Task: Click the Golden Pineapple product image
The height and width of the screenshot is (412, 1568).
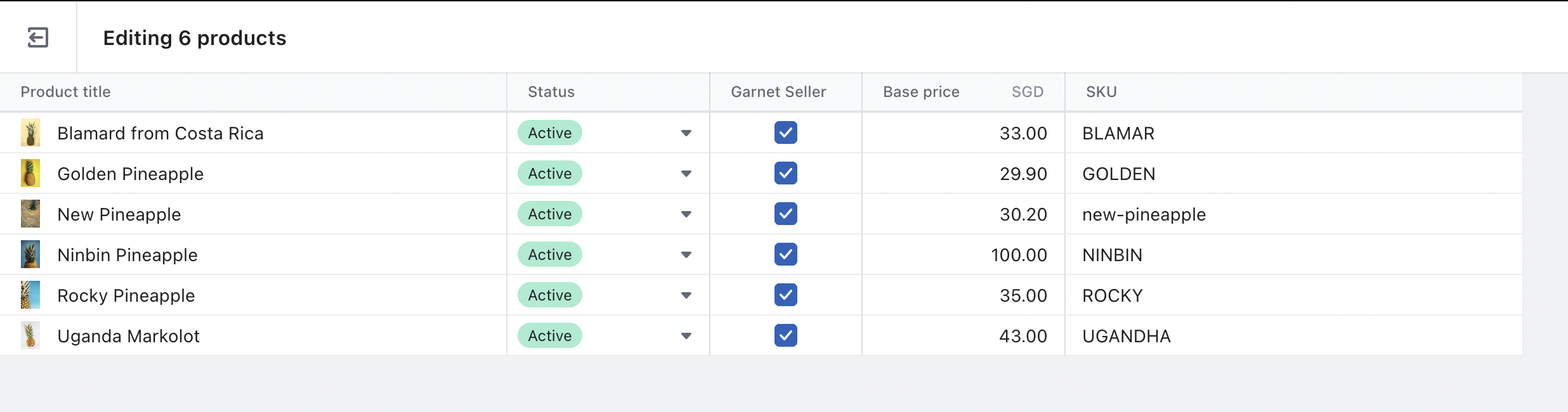Action: (x=30, y=173)
